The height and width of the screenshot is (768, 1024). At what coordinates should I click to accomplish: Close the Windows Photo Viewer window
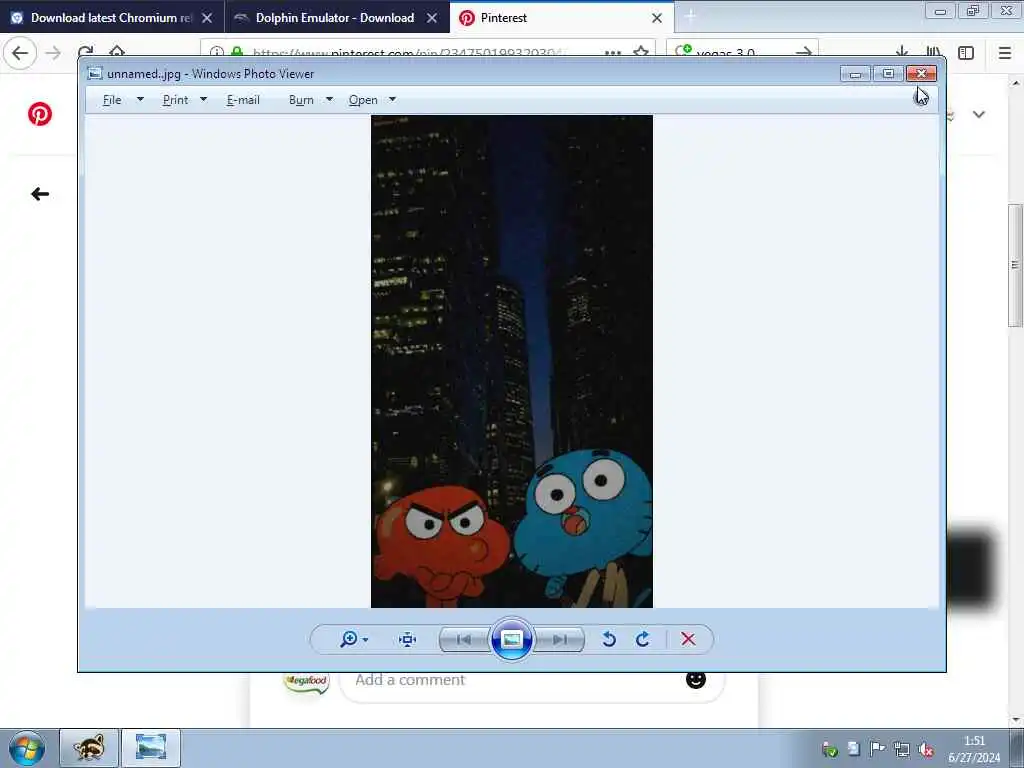pyautogui.click(x=921, y=74)
